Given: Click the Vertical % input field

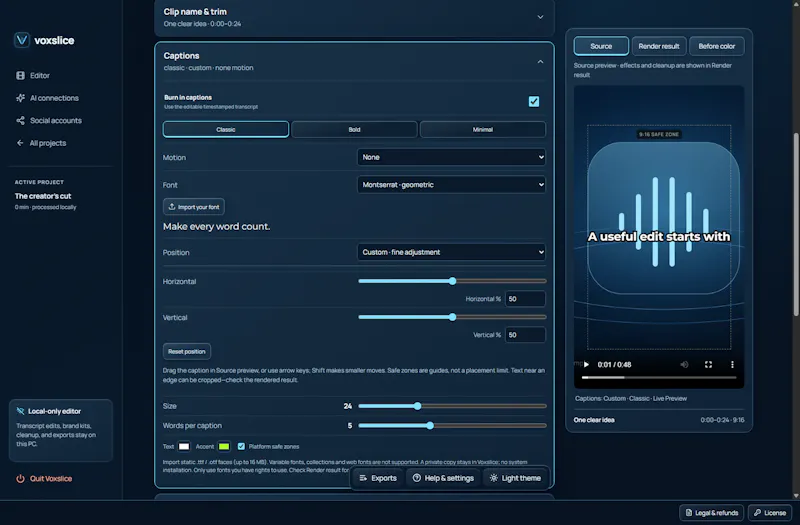Looking at the screenshot, I should [525, 335].
